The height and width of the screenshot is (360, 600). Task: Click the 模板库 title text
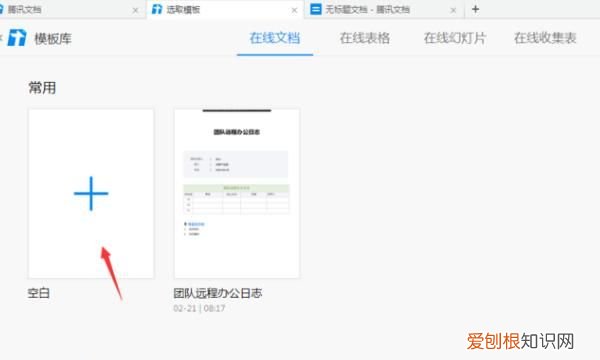[x=53, y=39]
